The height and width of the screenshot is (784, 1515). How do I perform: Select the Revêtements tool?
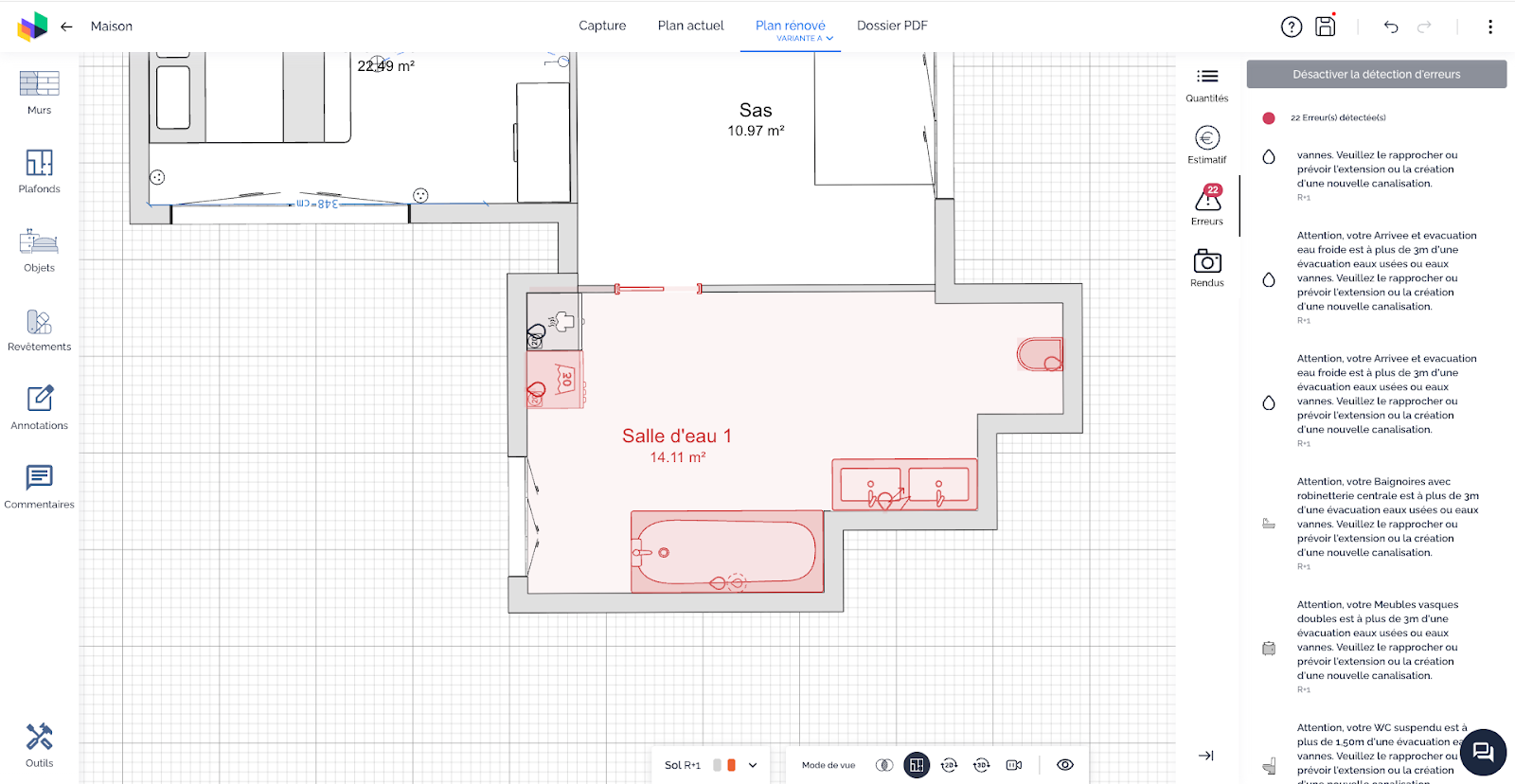[x=39, y=330]
